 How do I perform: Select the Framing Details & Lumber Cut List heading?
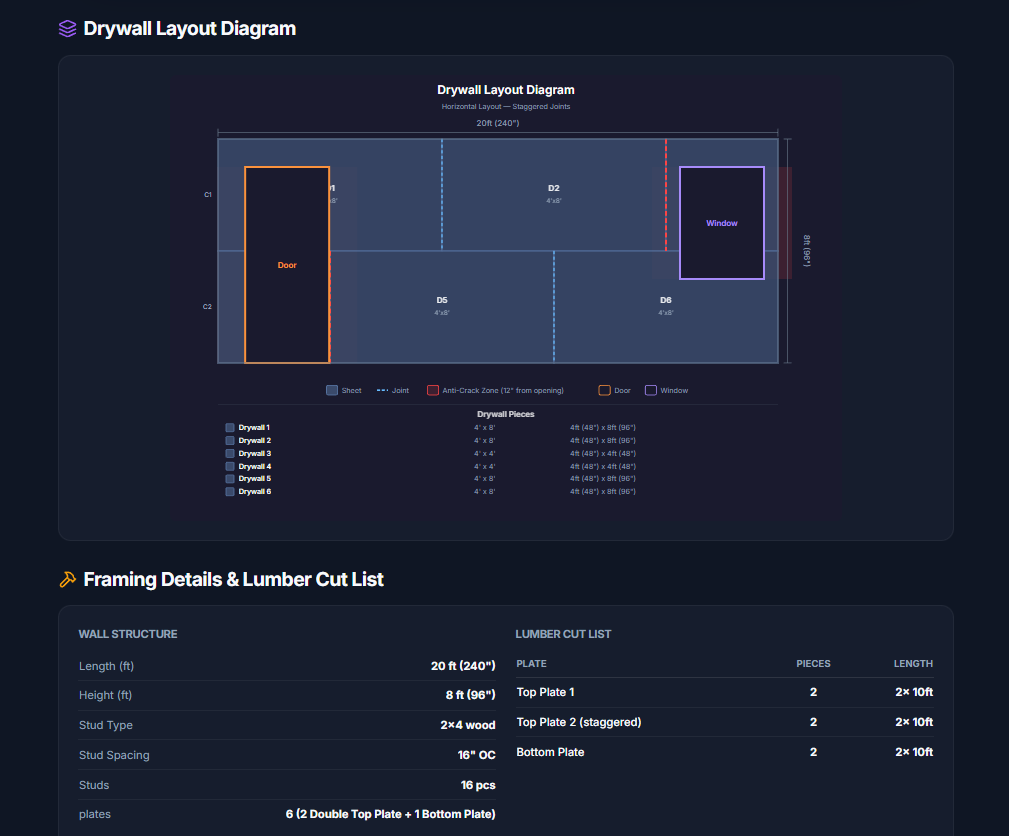point(234,579)
